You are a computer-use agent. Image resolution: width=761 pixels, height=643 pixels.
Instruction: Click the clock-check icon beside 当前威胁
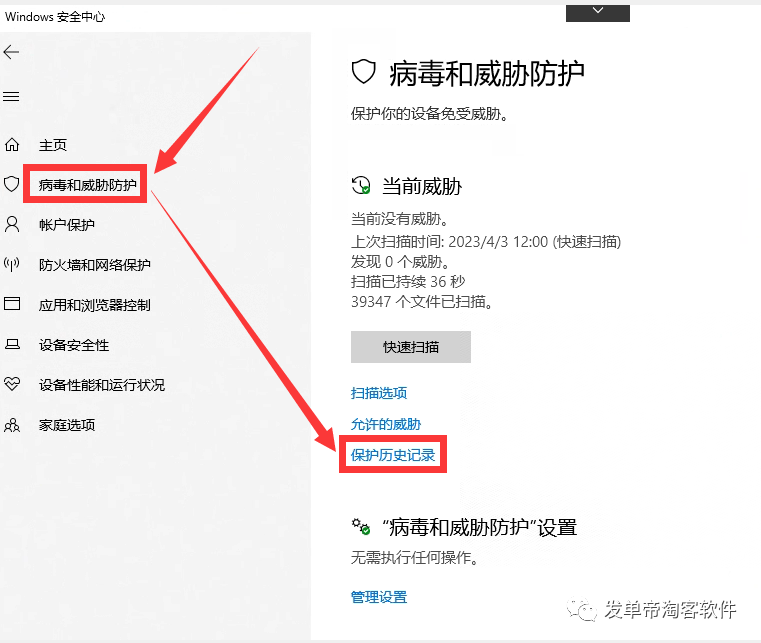(x=361, y=186)
